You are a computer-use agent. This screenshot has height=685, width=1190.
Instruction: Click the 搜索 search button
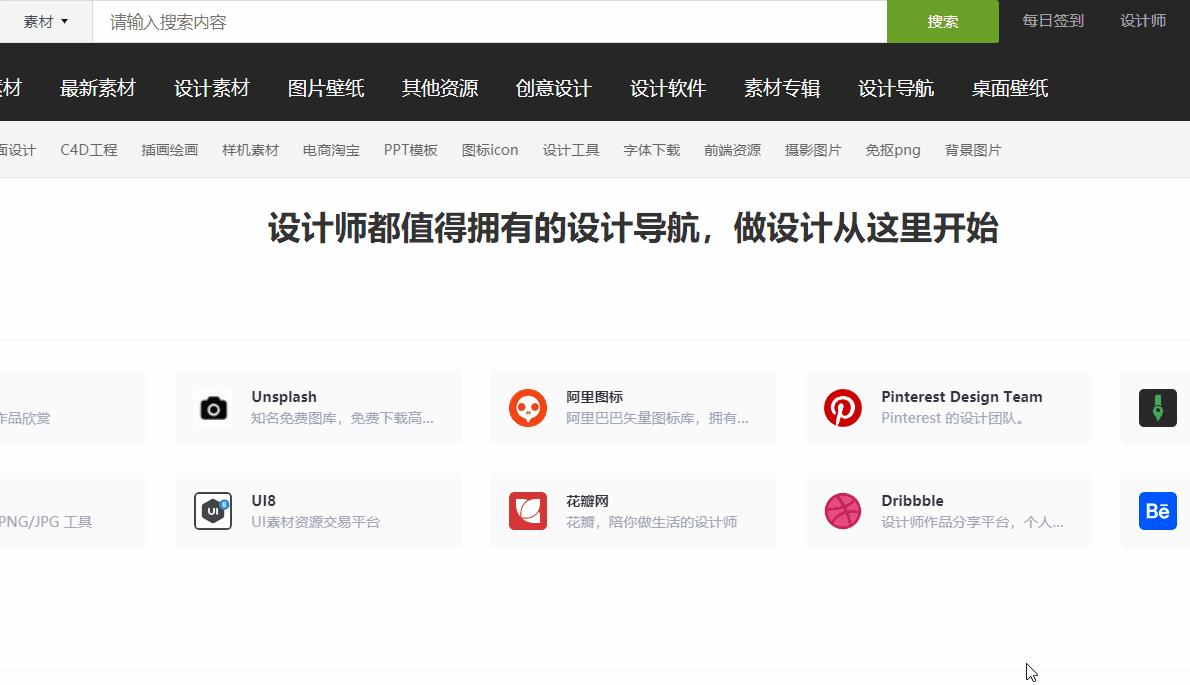click(x=941, y=21)
